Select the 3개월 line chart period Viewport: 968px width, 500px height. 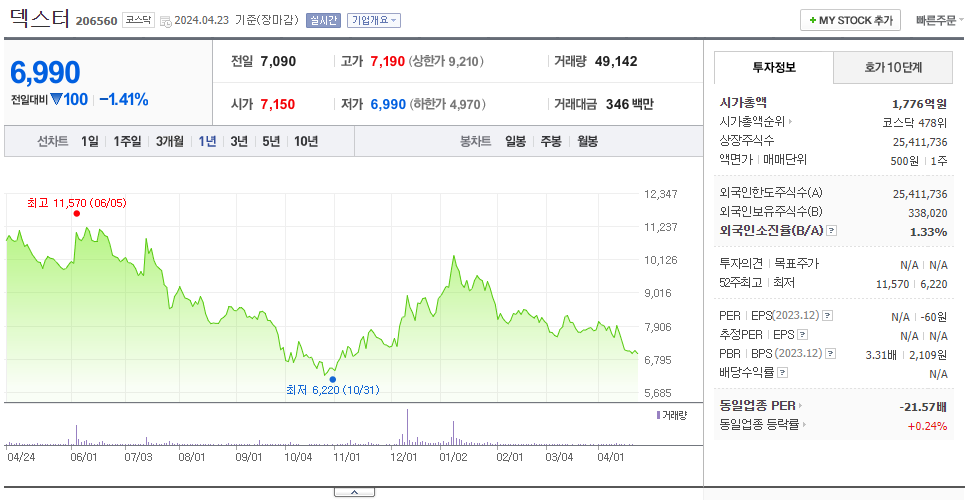[170, 141]
